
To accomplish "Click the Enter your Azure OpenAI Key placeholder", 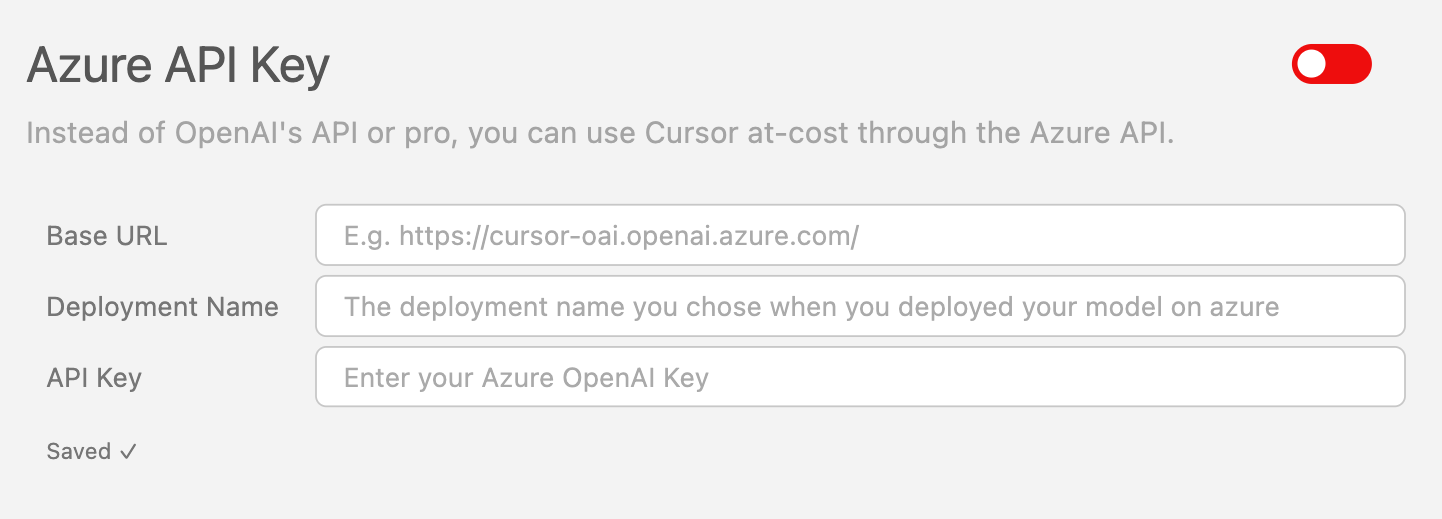I will click(526, 378).
